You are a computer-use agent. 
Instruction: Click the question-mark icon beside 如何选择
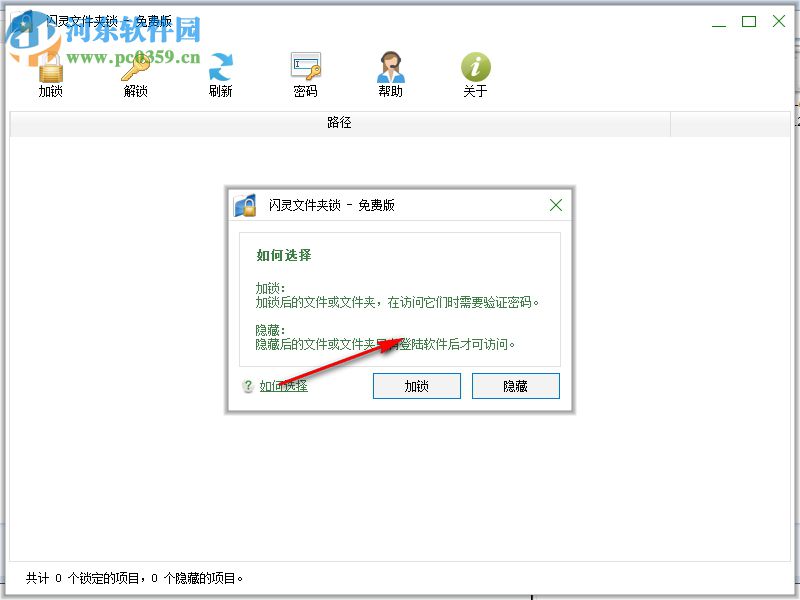point(247,386)
